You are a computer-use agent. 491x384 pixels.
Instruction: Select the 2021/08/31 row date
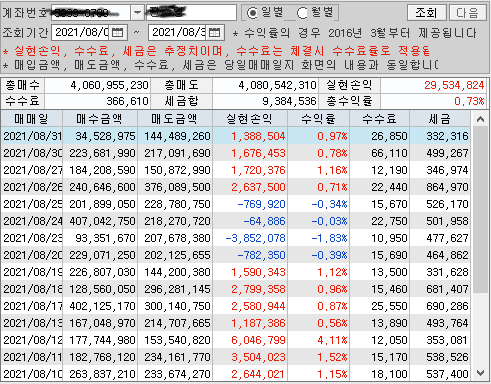pos(32,136)
